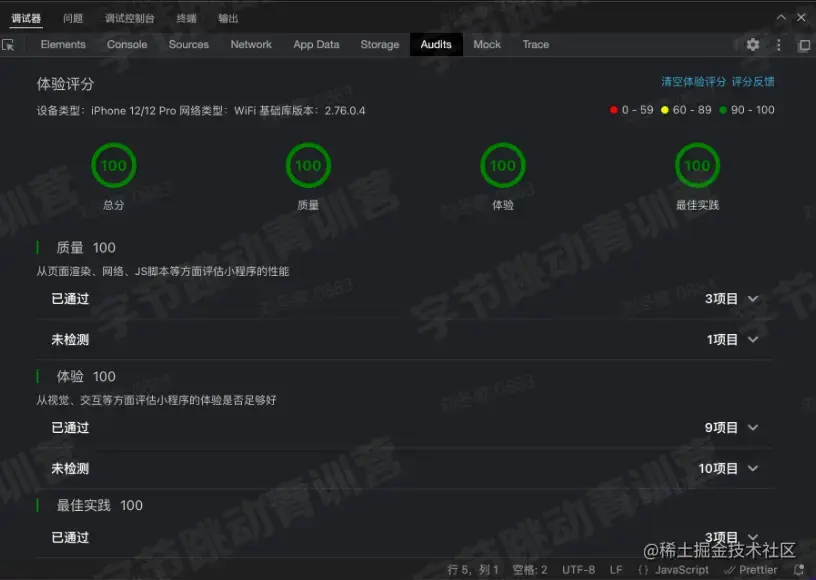This screenshot has width=816, height=580.
Task: Click description 从视觉、交互等方面评估小程序的体验是否足够好
Action: (156, 400)
